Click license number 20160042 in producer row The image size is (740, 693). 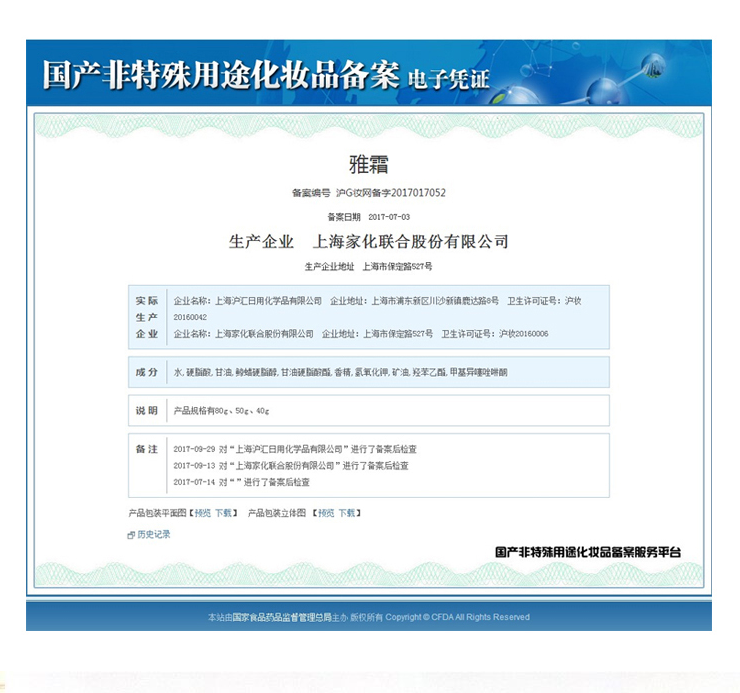click(190, 317)
